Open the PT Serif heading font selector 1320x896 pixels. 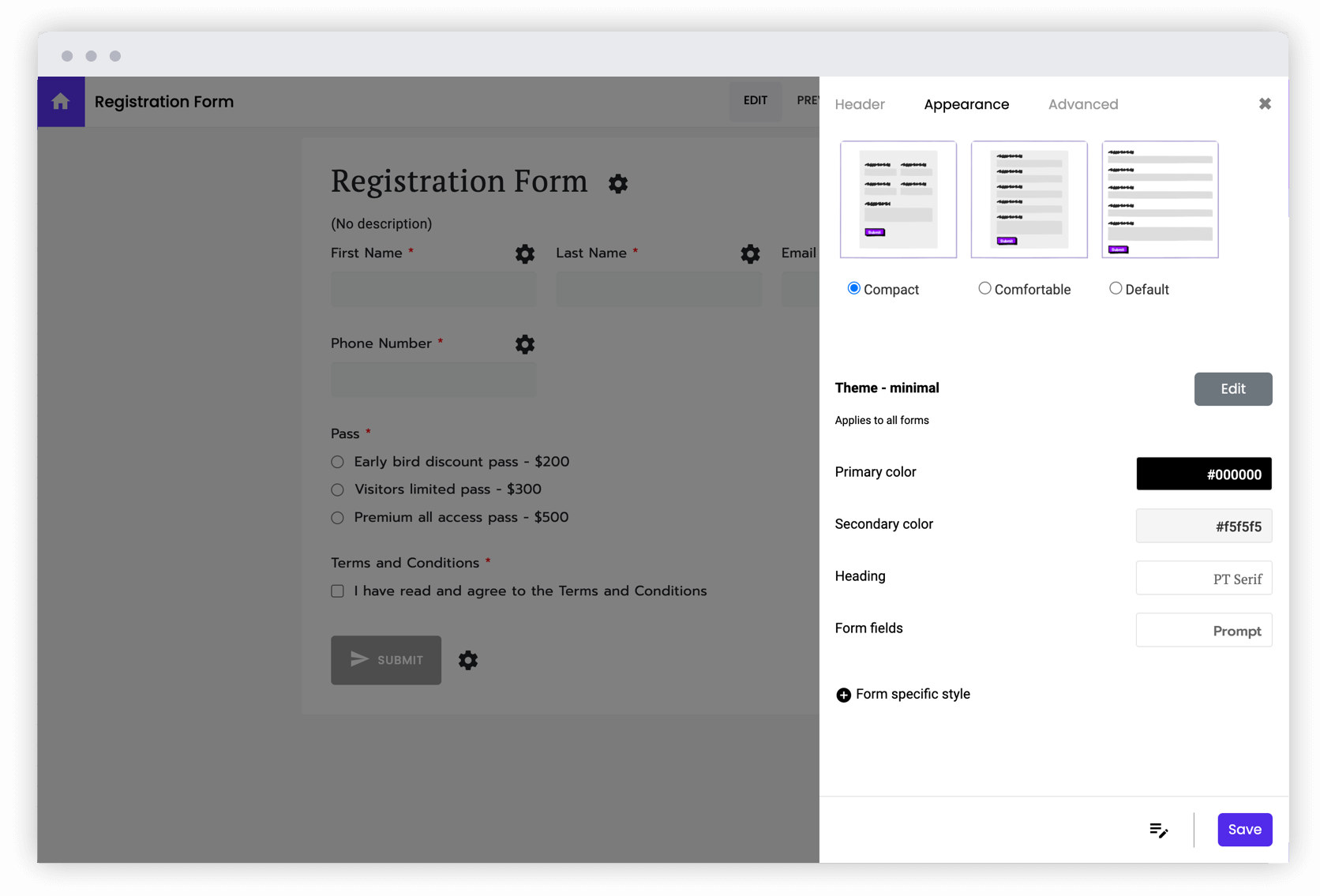(x=1204, y=578)
